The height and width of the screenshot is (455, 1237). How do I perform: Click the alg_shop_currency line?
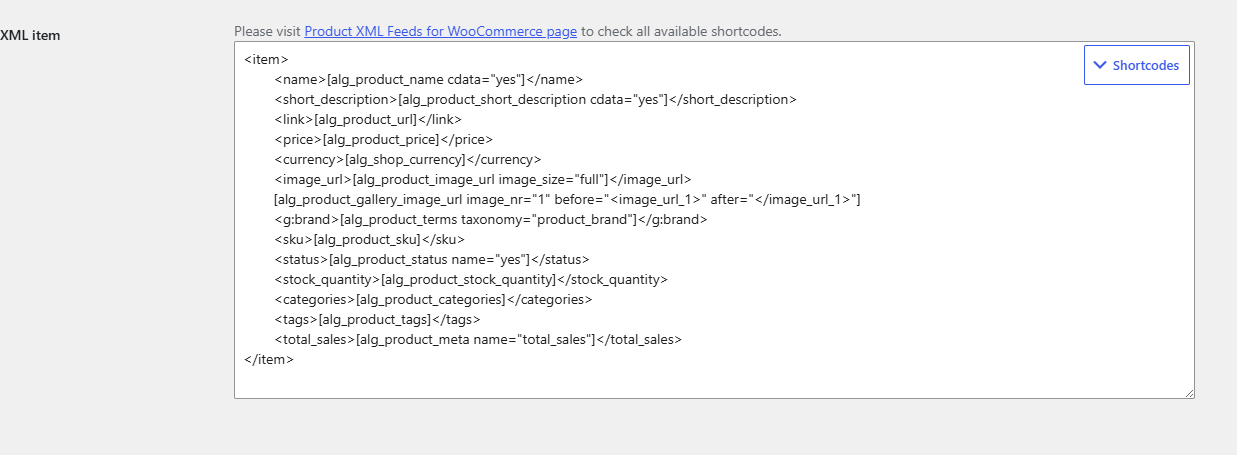[x=407, y=160]
